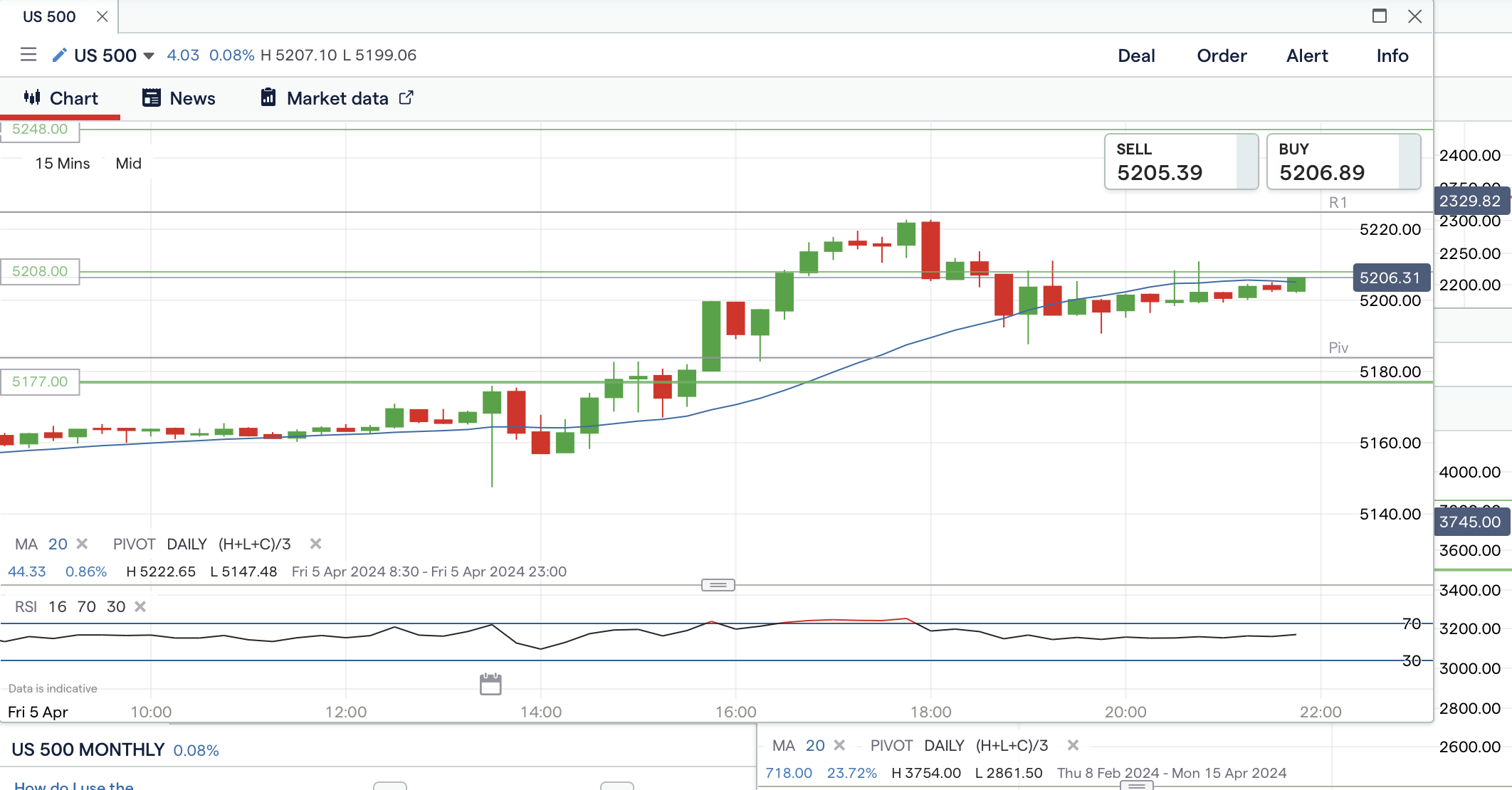Select the 5248.00 price level label
The height and width of the screenshot is (790, 1512).
[40, 130]
